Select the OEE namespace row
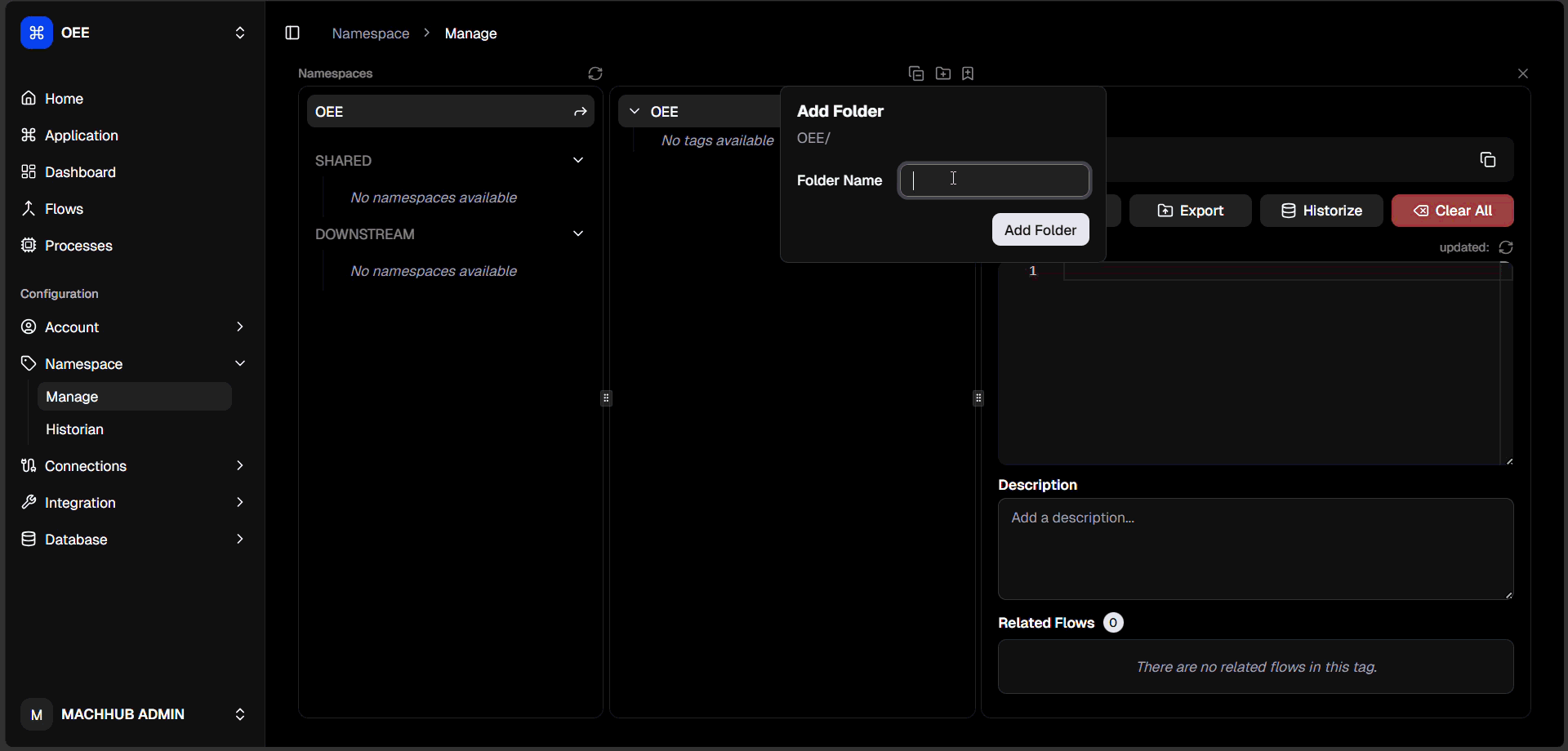 [451, 112]
